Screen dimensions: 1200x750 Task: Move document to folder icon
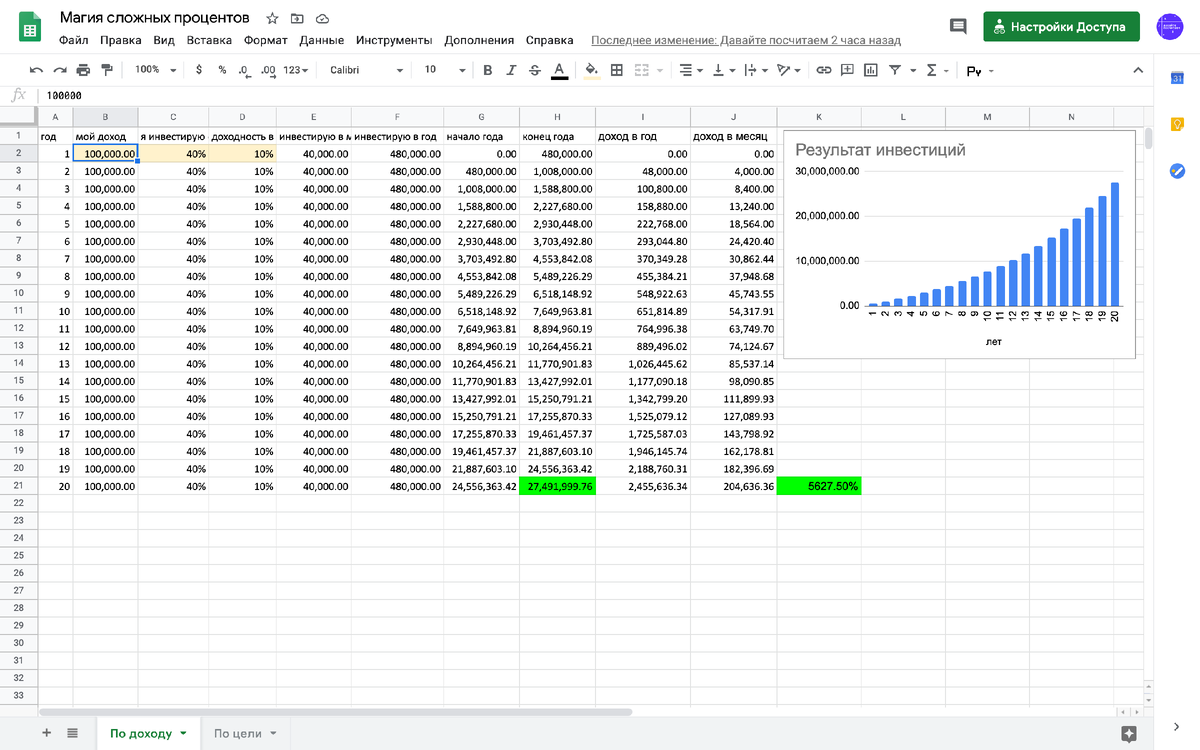297,19
